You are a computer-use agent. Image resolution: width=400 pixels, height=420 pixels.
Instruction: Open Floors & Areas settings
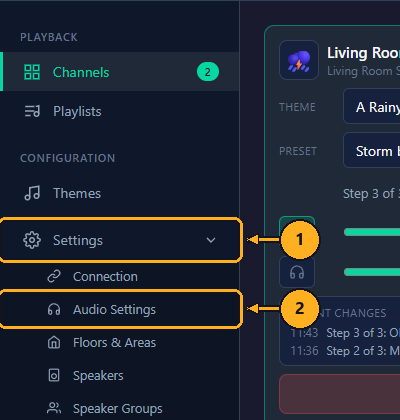(119, 342)
